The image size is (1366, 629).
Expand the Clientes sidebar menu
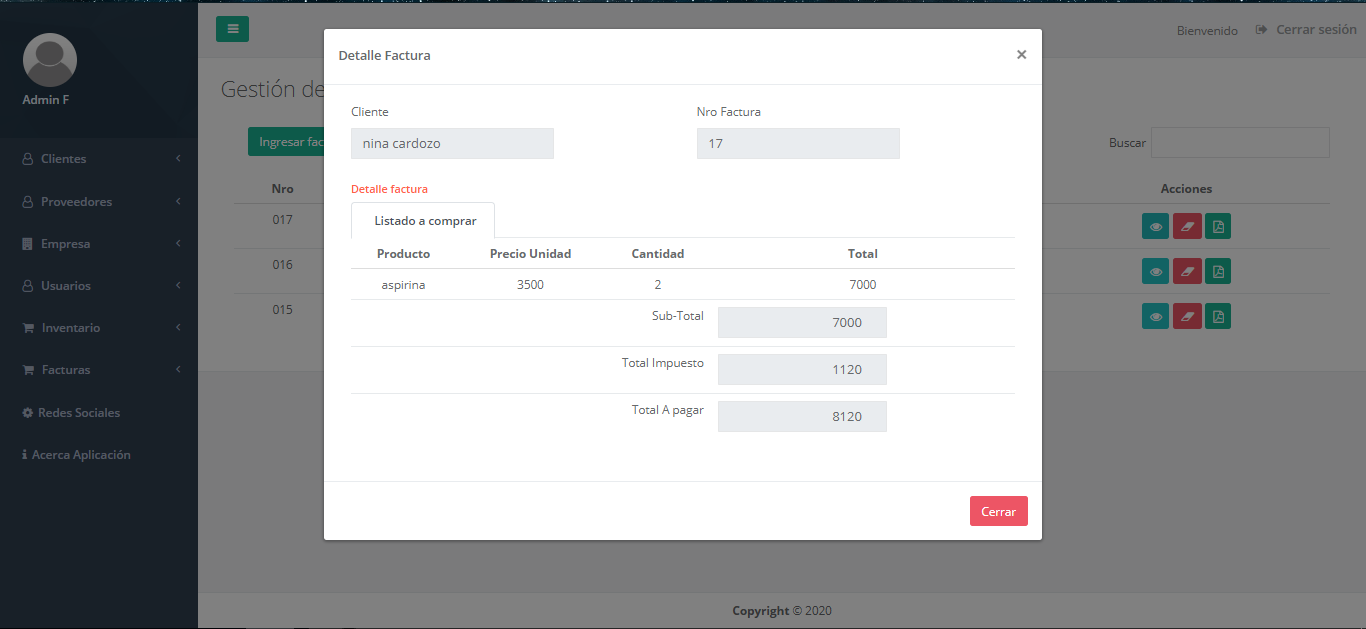[x=99, y=159]
